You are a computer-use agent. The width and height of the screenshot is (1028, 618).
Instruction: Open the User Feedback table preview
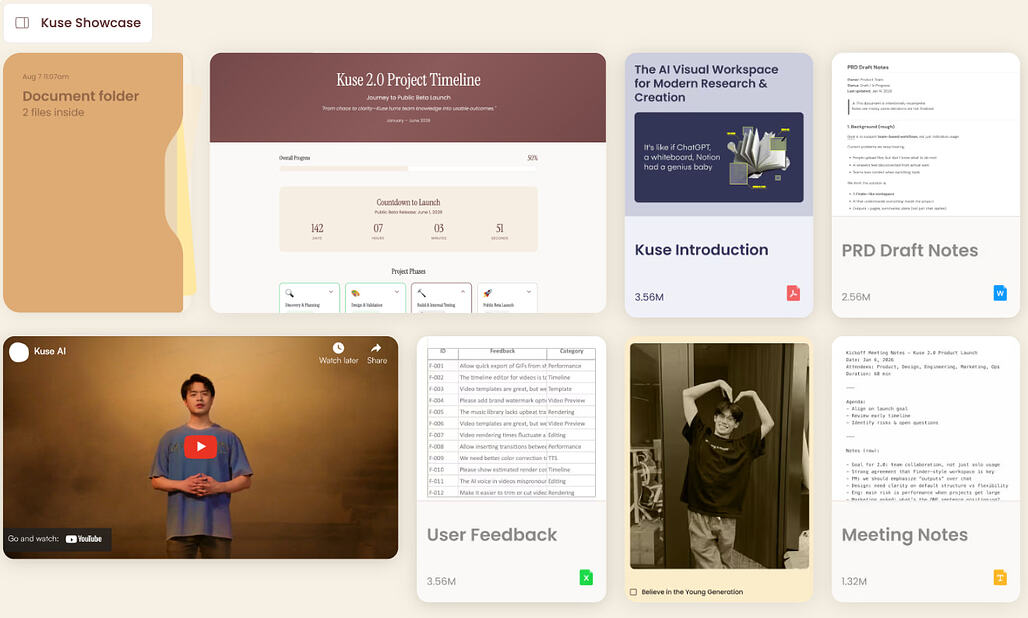coord(511,421)
